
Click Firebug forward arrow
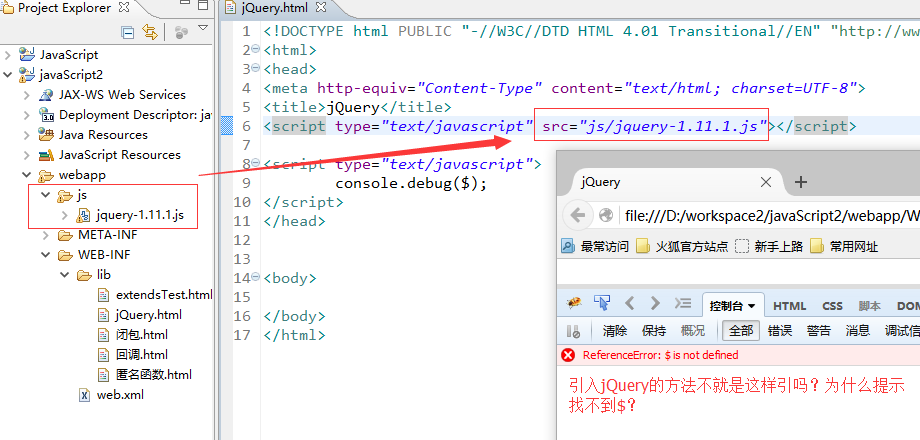pyautogui.click(x=655, y=303)
